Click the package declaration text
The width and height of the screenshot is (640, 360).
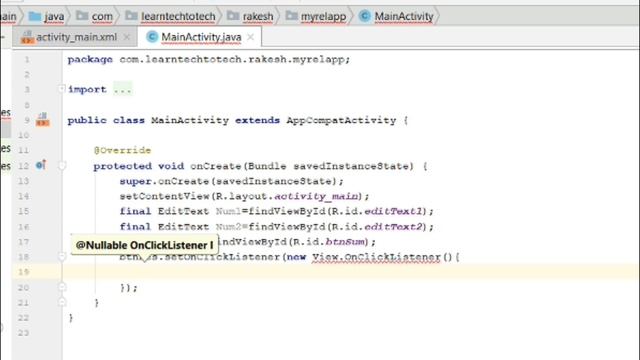click(x=209, y=60)
